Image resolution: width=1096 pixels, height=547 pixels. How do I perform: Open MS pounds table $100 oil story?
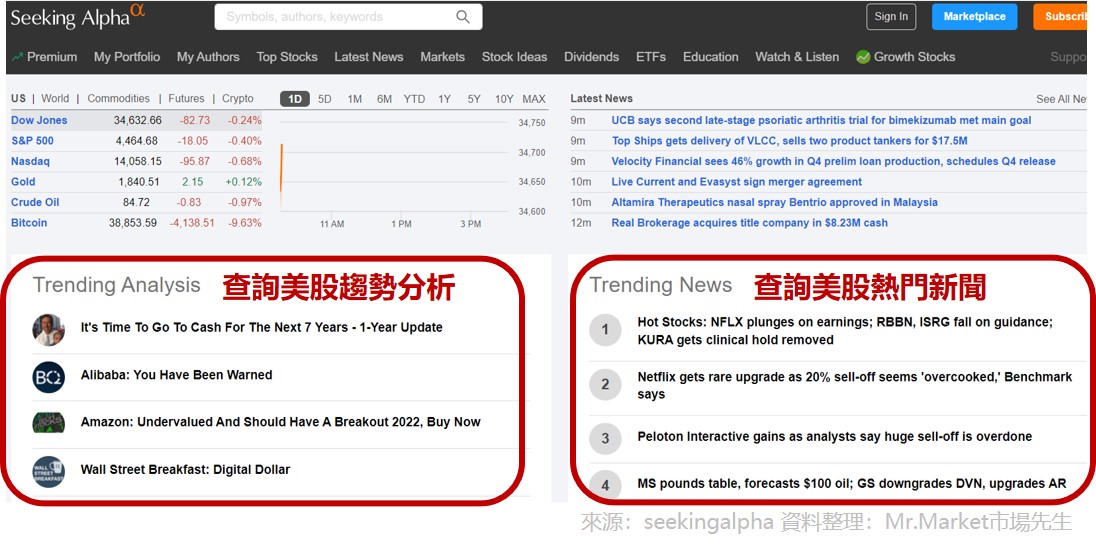851,483
